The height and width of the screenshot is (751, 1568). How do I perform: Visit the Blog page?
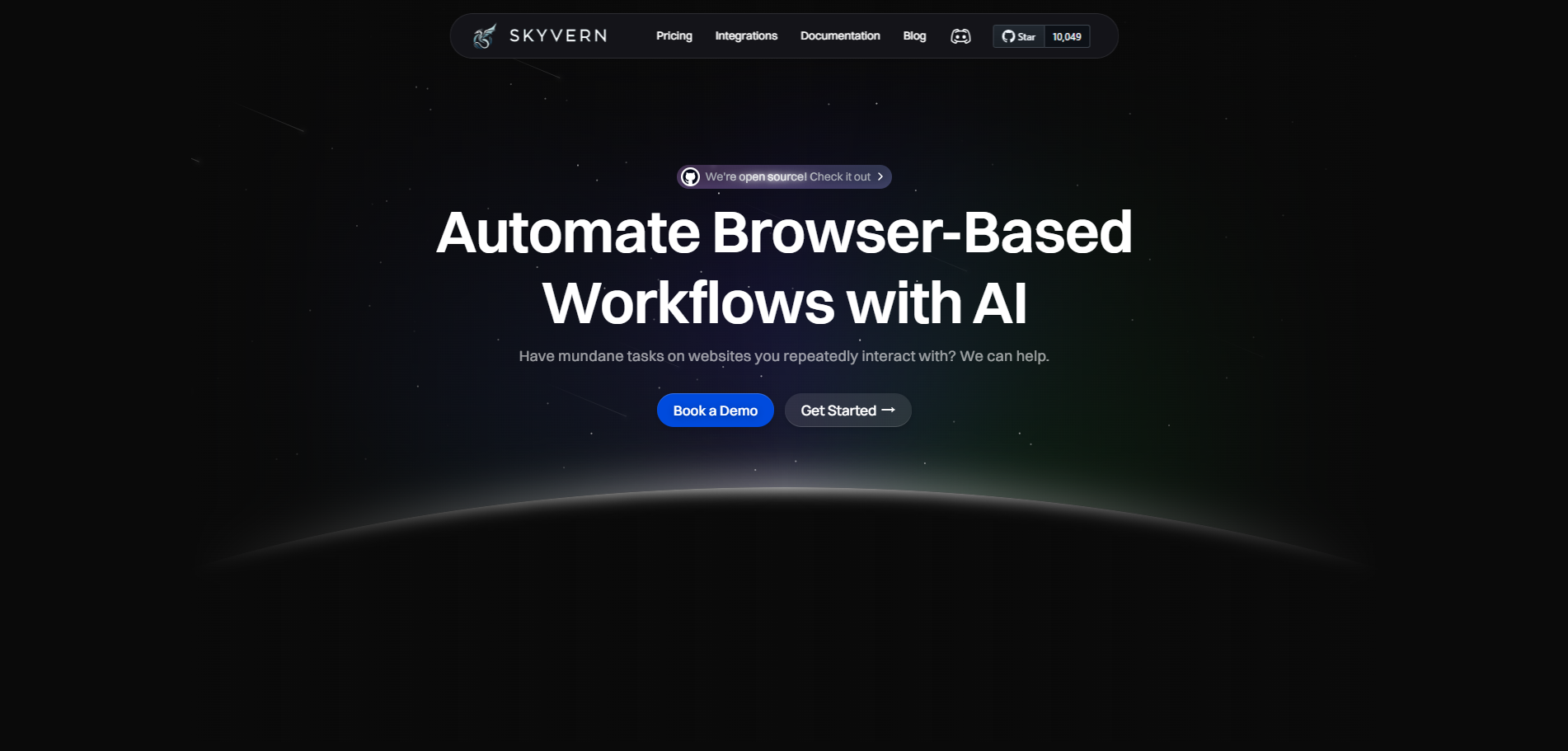[914, 35]
